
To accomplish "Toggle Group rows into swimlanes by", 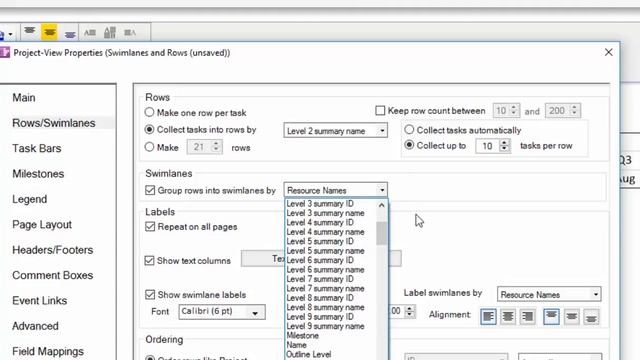I will tap(150, 190).
